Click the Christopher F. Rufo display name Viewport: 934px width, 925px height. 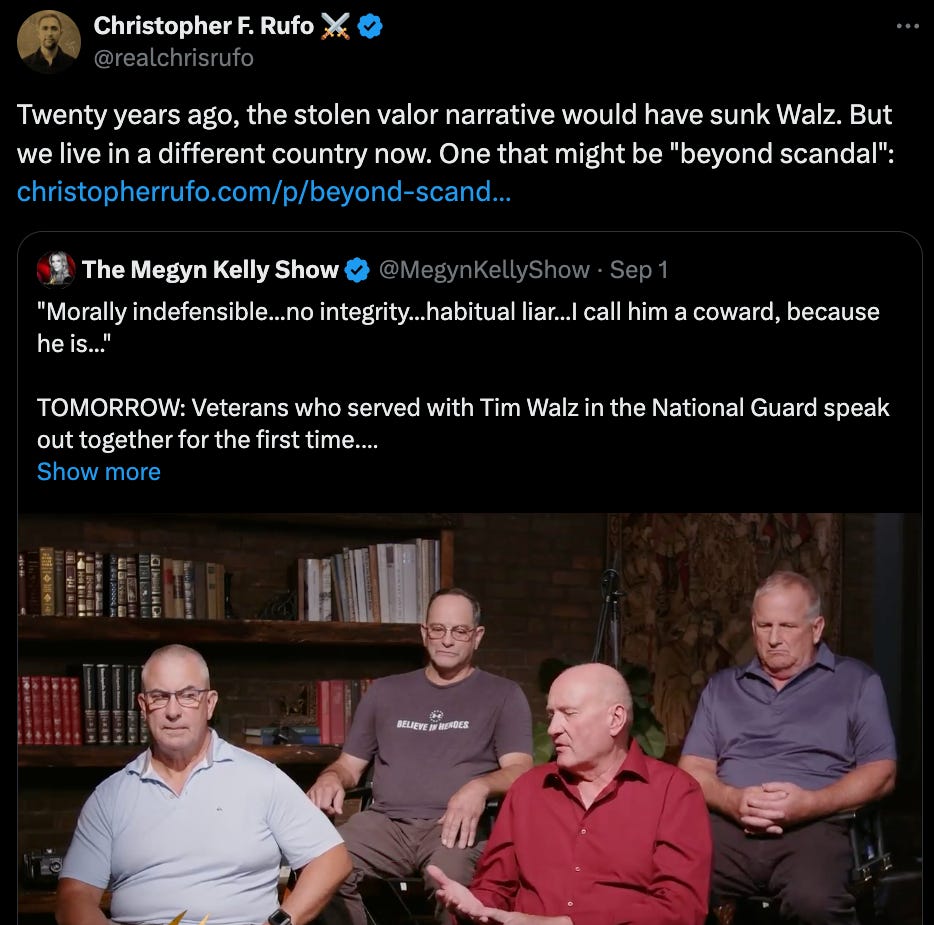click(x=204, y=26)
